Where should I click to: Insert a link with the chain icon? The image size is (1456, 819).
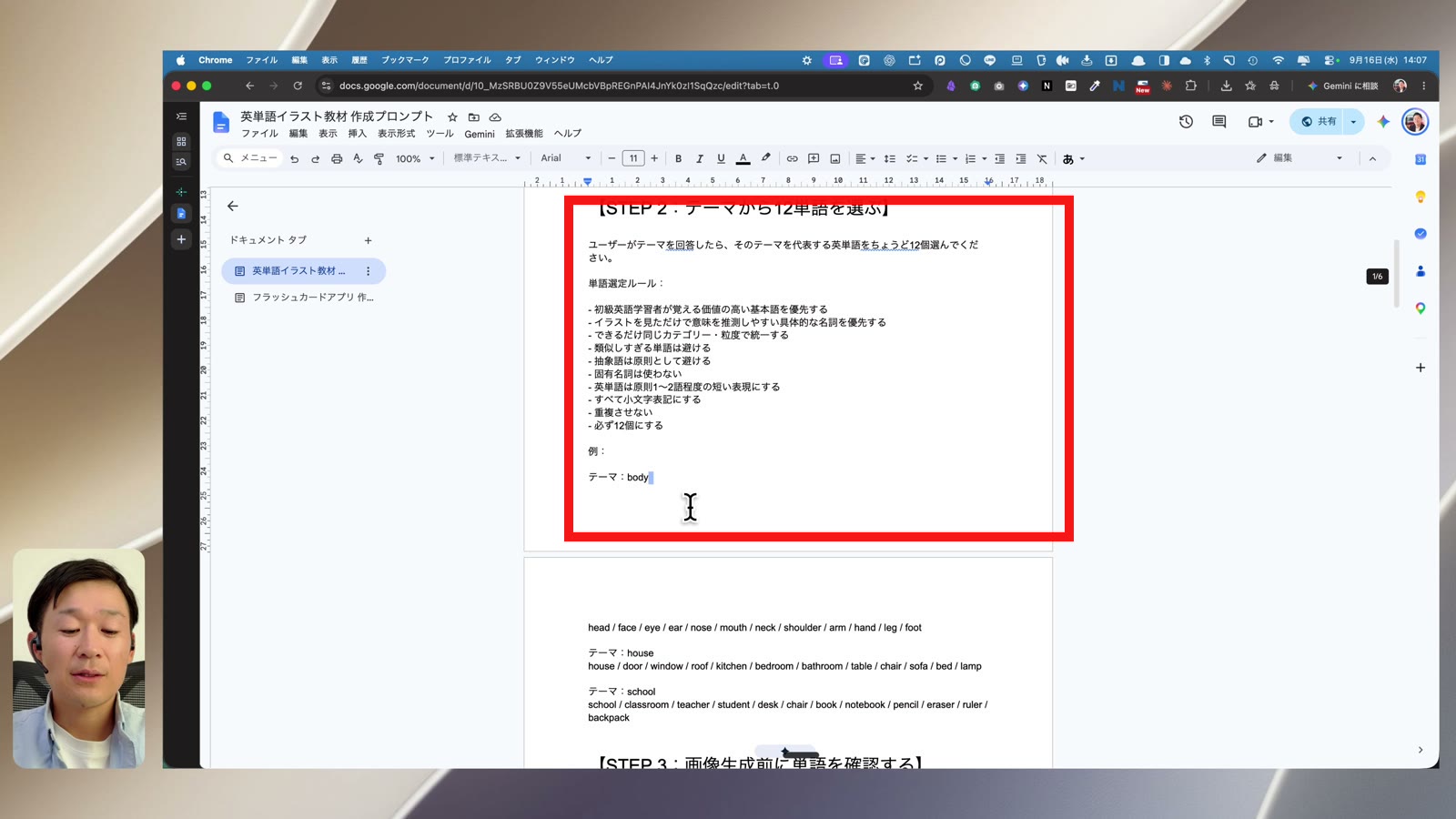[792, 158]
